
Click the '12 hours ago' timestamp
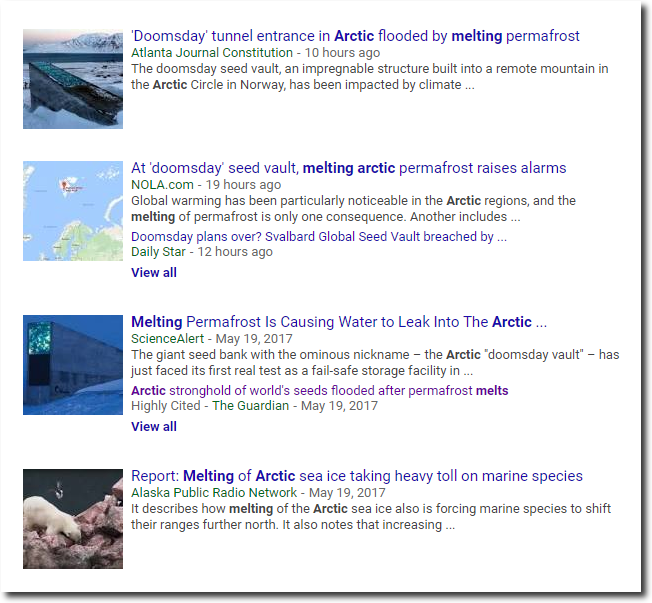pos(235,252)
